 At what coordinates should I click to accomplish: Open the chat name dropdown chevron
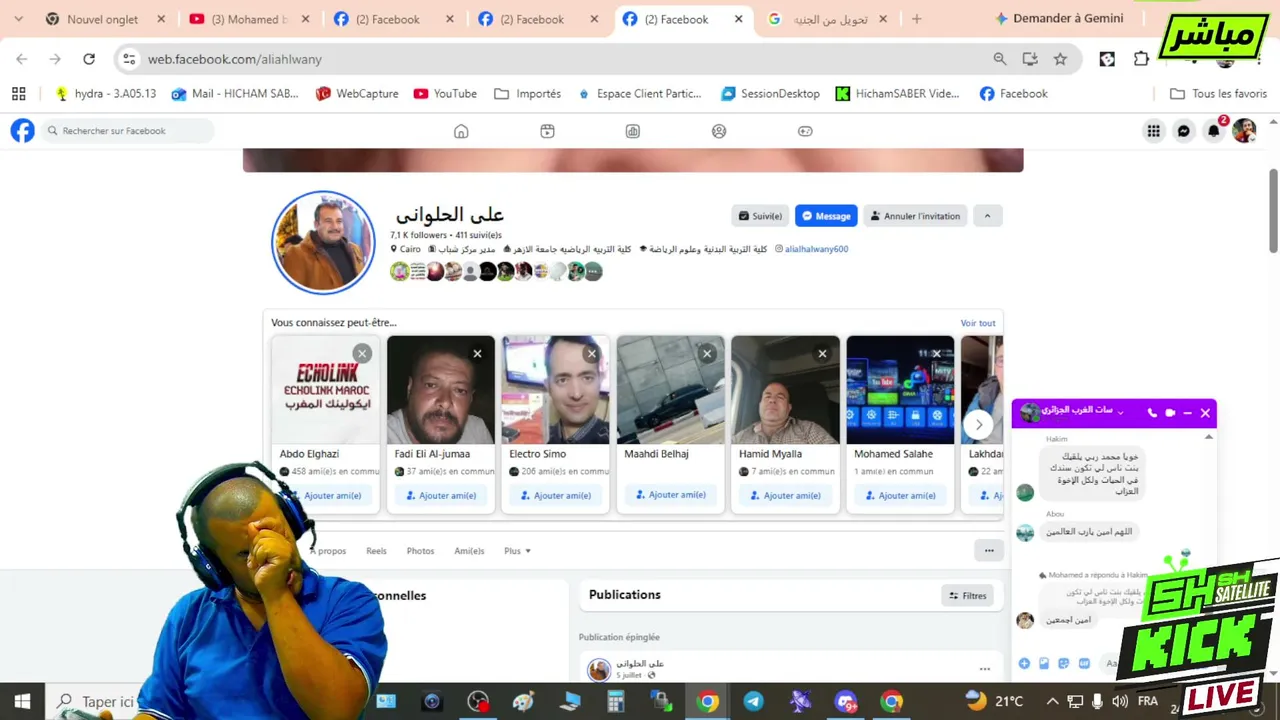(x=1120, y=412)
